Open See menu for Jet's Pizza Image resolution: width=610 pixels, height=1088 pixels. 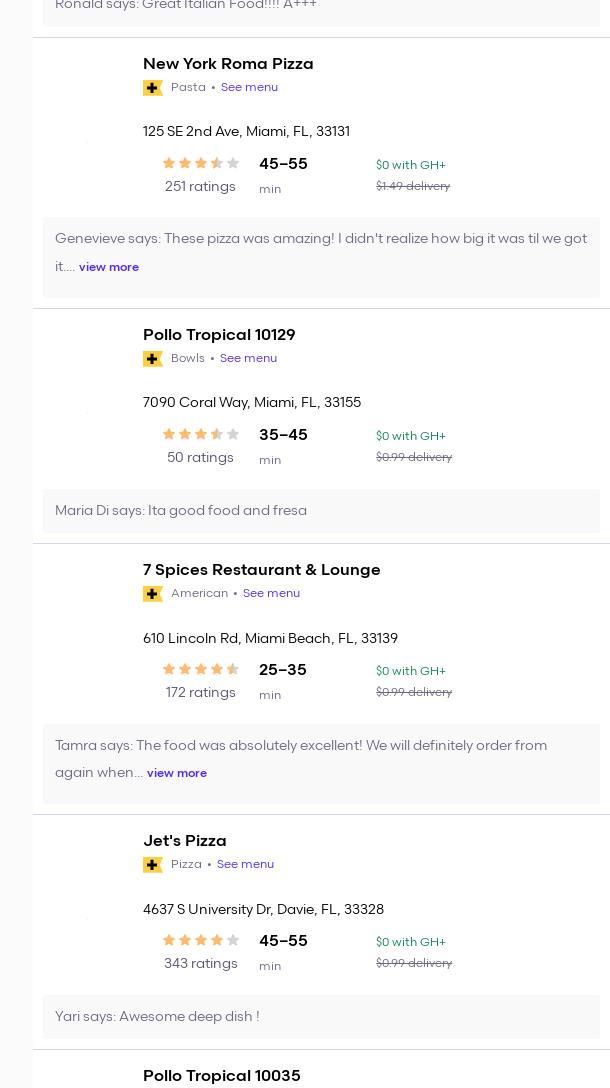click(245, 865)
